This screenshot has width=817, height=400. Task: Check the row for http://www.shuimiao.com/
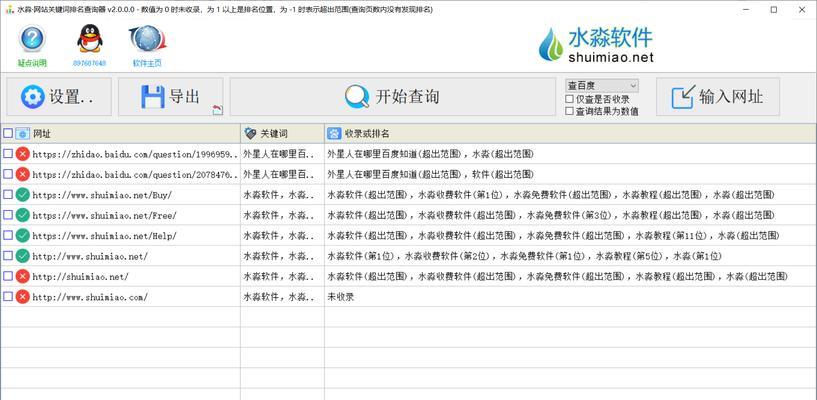pos(7,296)
